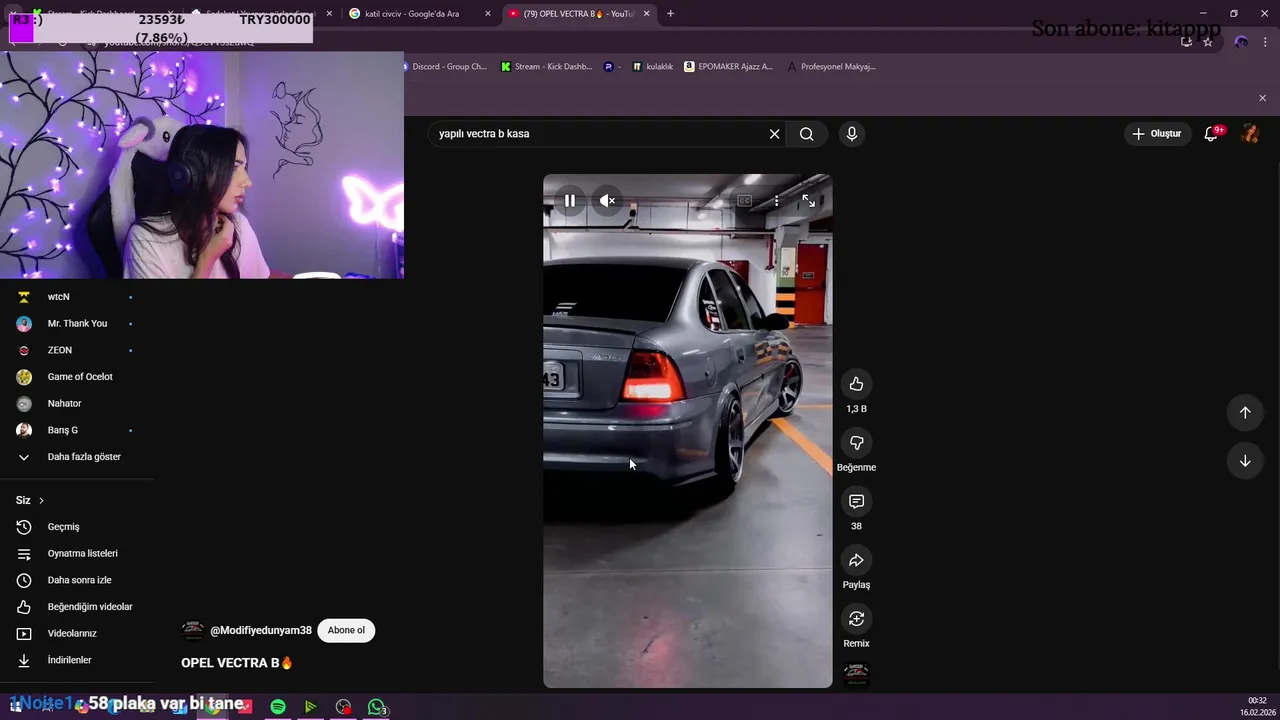Image resolution: width=1280 pixels, height=720 pixels.
Task: Open Spotify from the taskbar
Action: pos(278,707)
